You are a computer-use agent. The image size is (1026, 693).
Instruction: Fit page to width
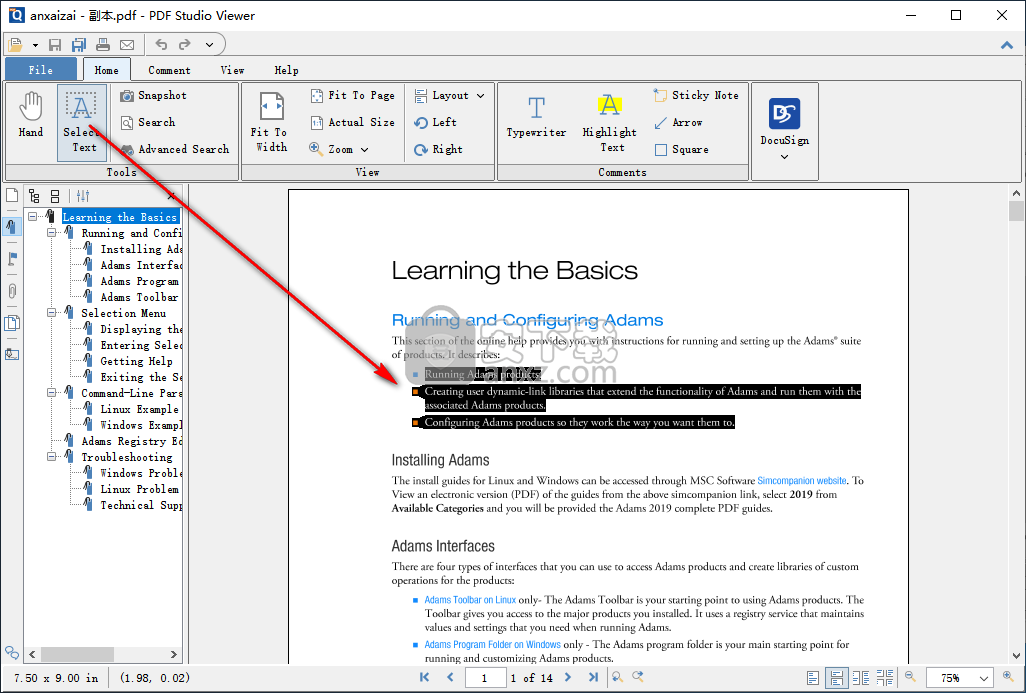[270, 122]
